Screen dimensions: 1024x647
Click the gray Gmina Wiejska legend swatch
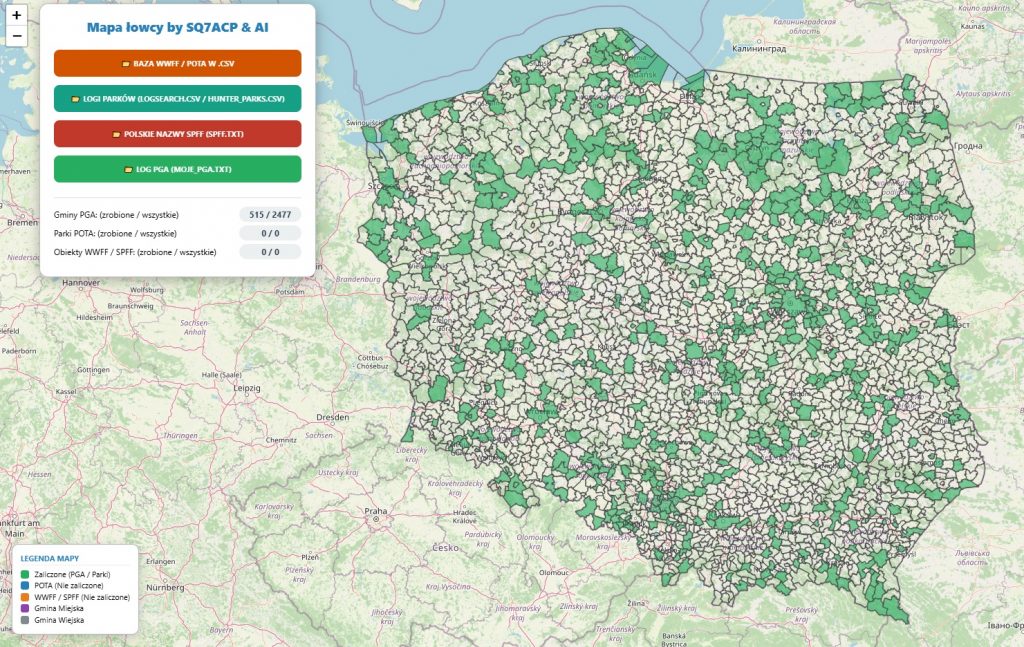(x=25, y=620)
